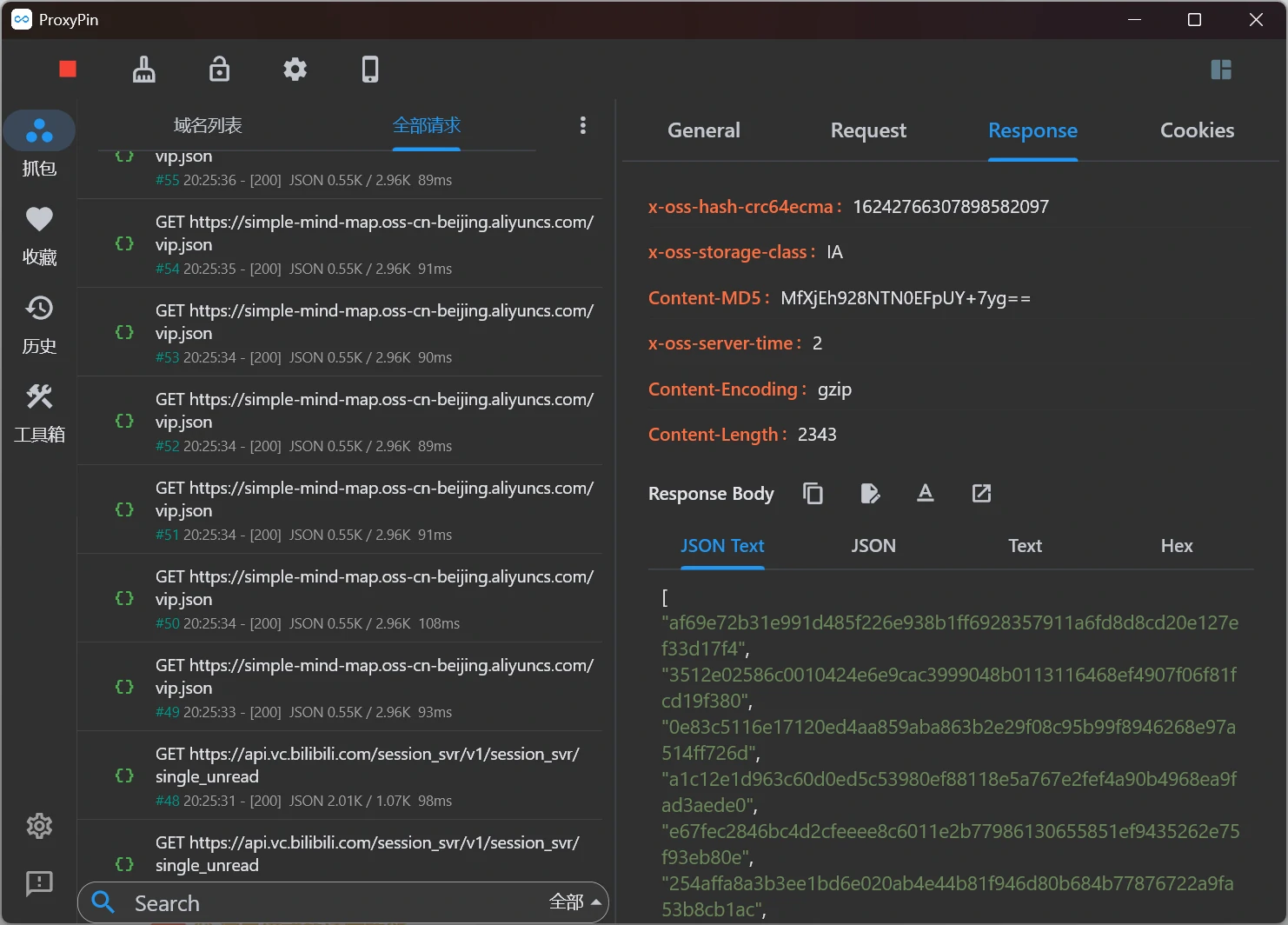Stop capturing with the red stop button
The height and width of the screenshot is (925, 1288).
pyautogui.click(x=68, y=70)
